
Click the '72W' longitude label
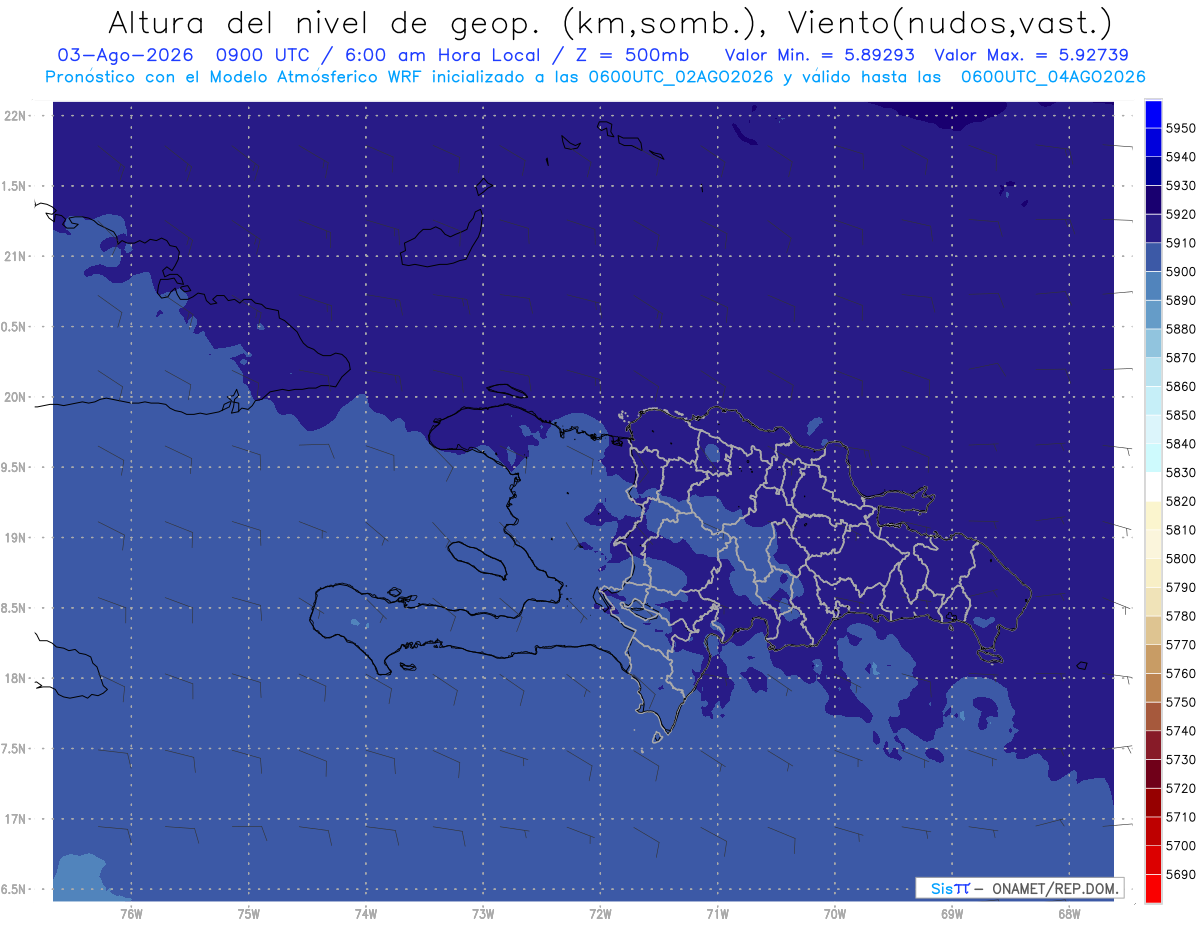coord(601,914)
